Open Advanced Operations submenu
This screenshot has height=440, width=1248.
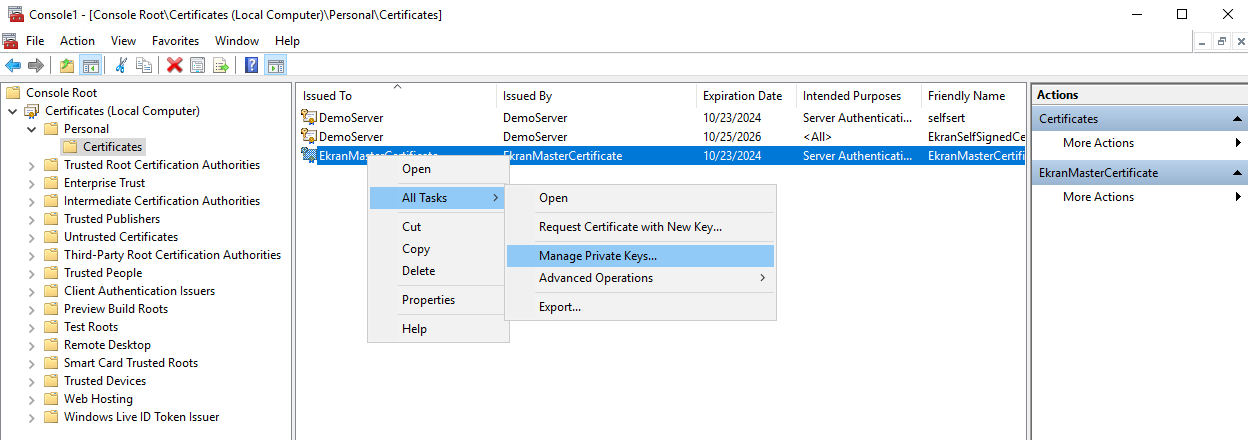tap(595, 278)
